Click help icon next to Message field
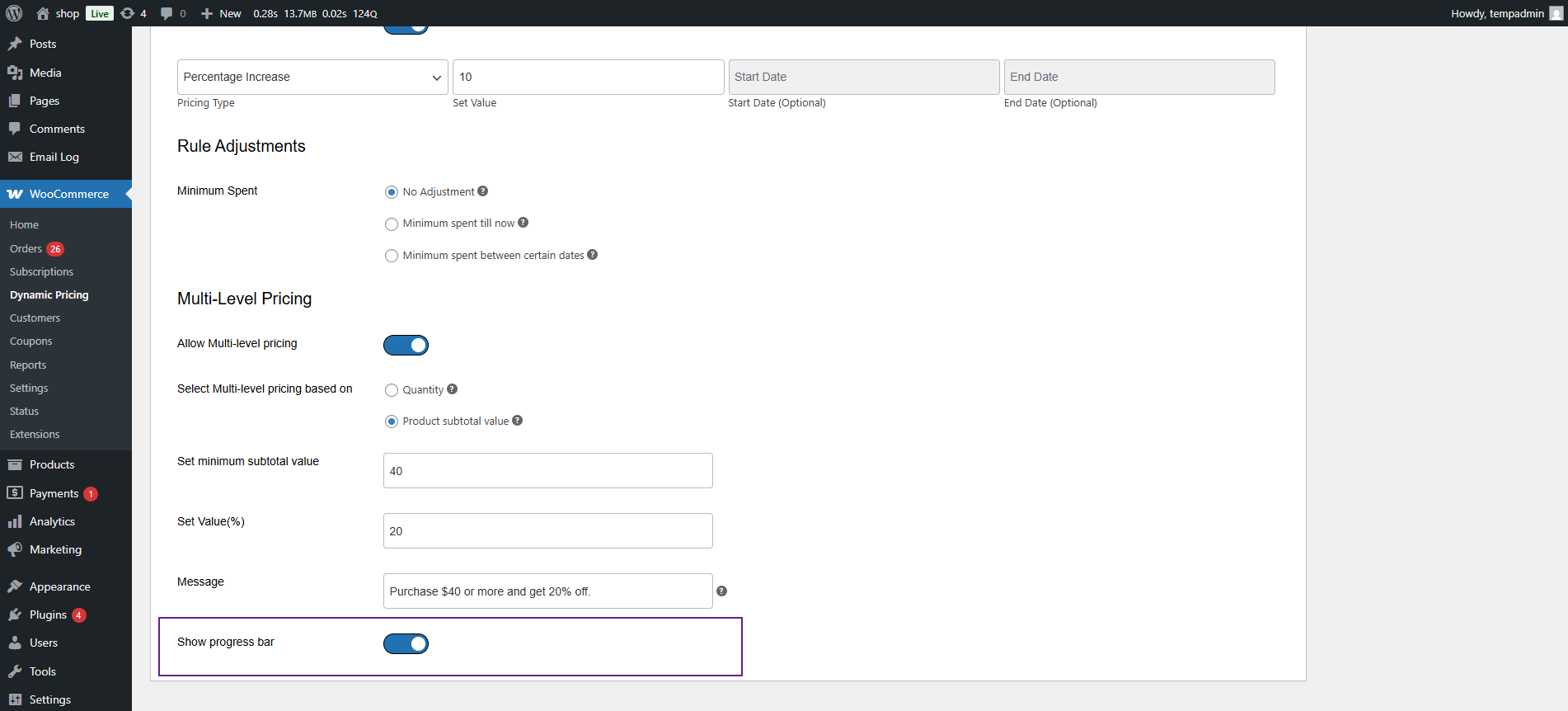The height and width of the screenshot is (711, 1568). tap(721, 591)
